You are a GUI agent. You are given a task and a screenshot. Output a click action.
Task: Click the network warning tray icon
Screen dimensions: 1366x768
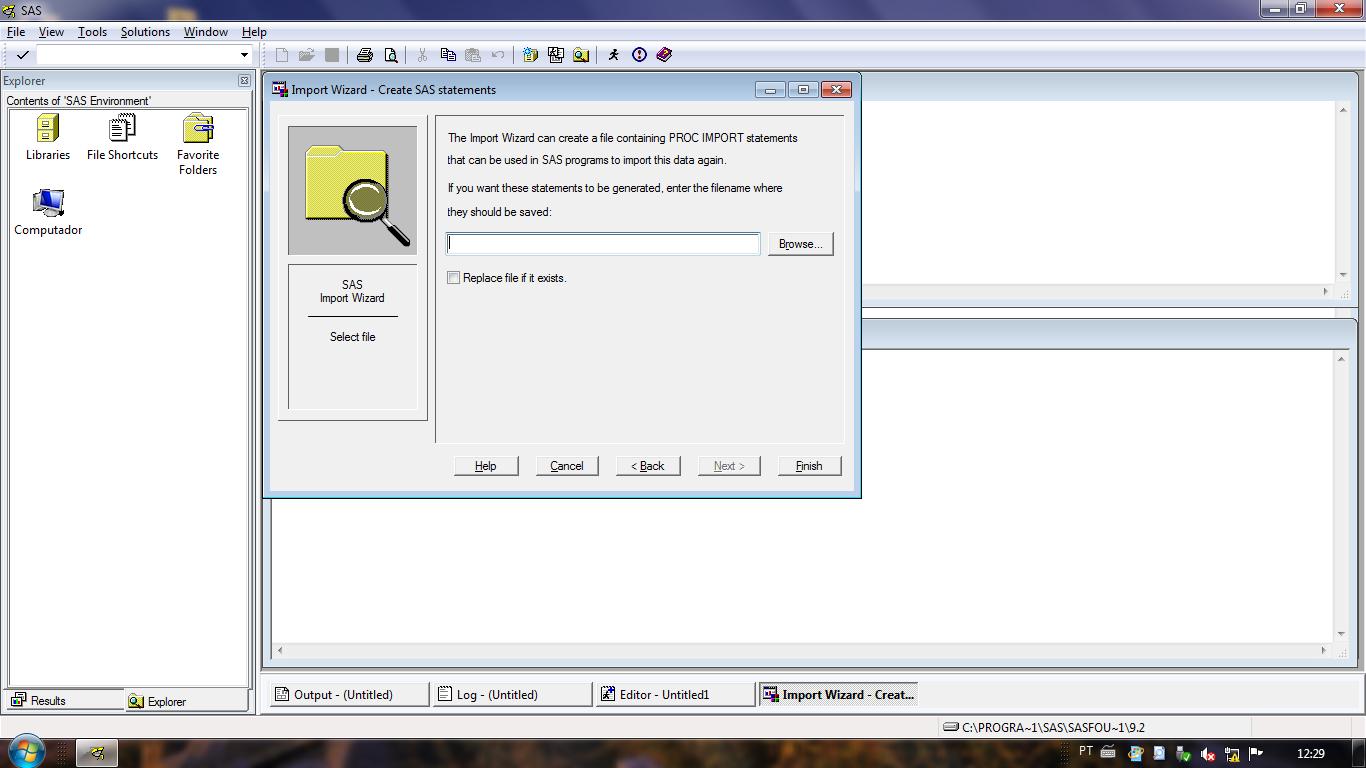(1232, 754)
